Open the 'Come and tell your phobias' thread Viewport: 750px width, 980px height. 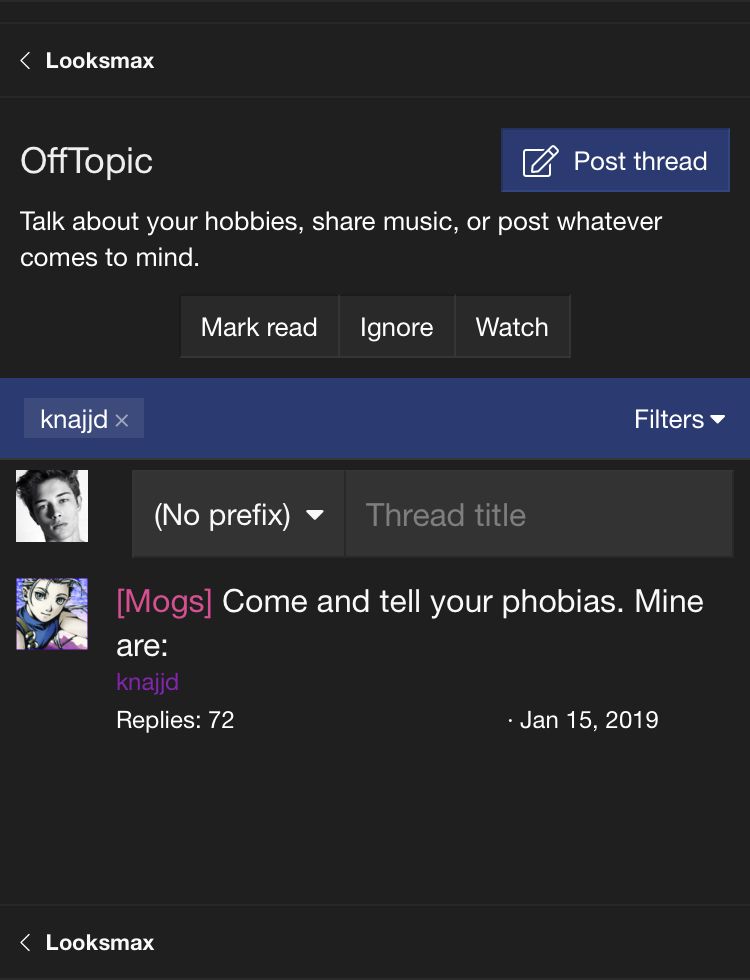pyautogui.click(x=410, y=623)
